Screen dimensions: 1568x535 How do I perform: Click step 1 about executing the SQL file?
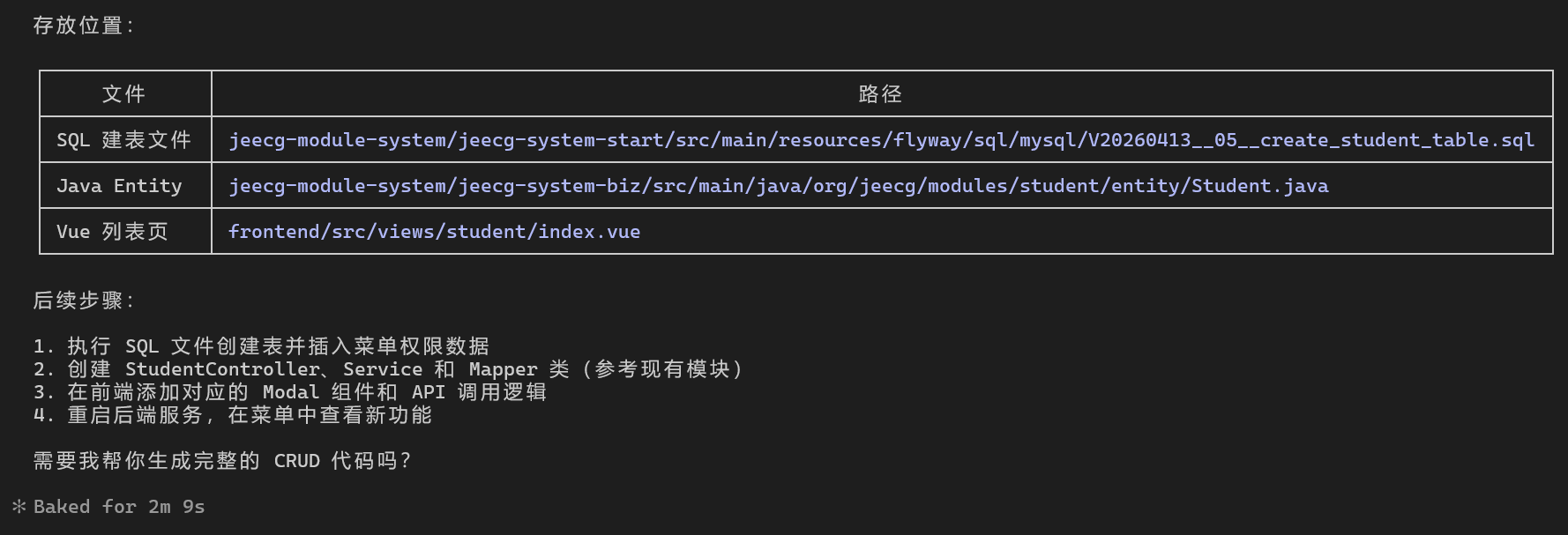261,346
